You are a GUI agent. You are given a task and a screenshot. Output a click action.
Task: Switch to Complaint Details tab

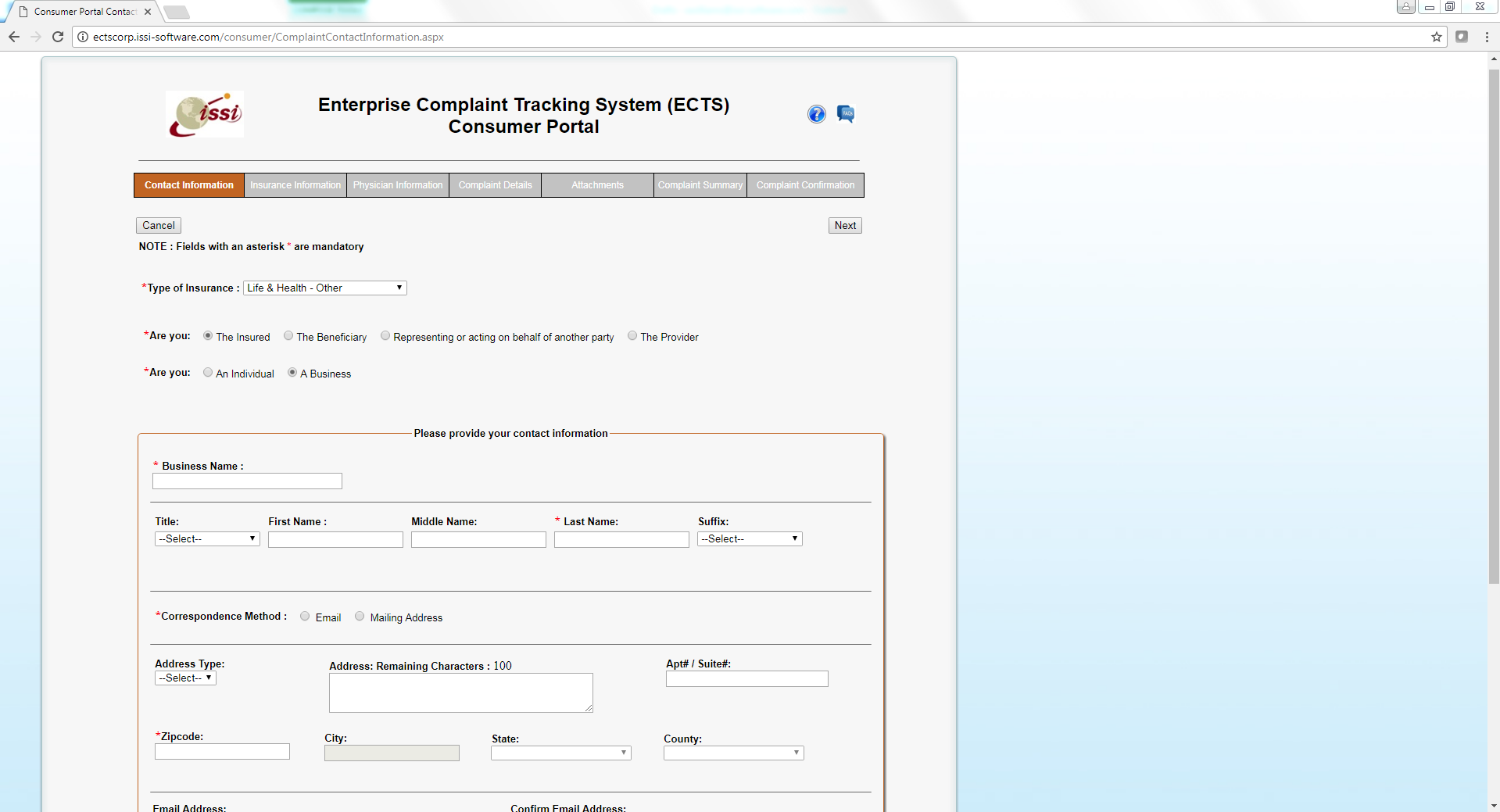click(x=496, y=185)
